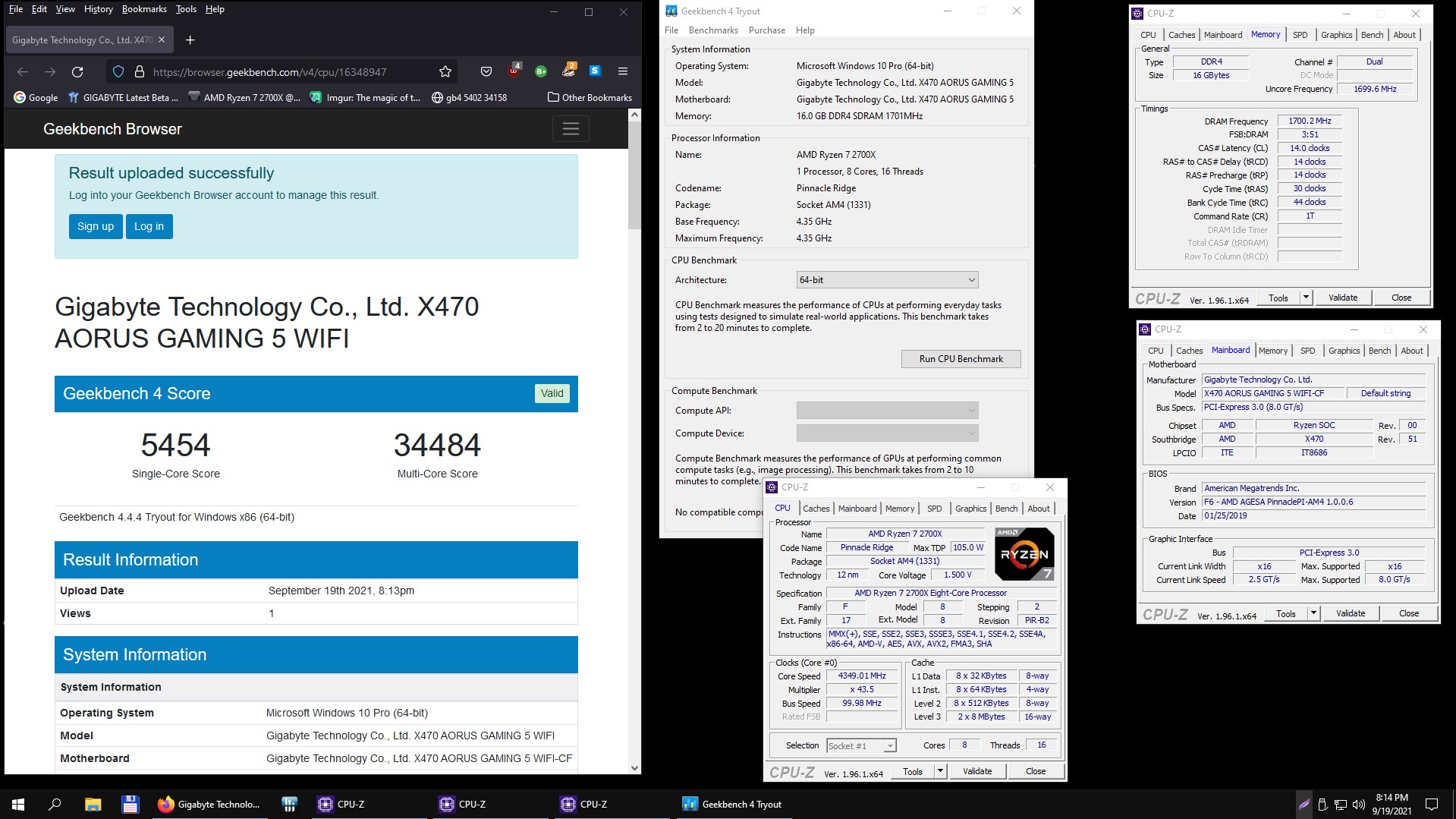Open Benchmarks menu in Geekbench 4
This screenshot has width=1456, height=819.
[713, 30]
